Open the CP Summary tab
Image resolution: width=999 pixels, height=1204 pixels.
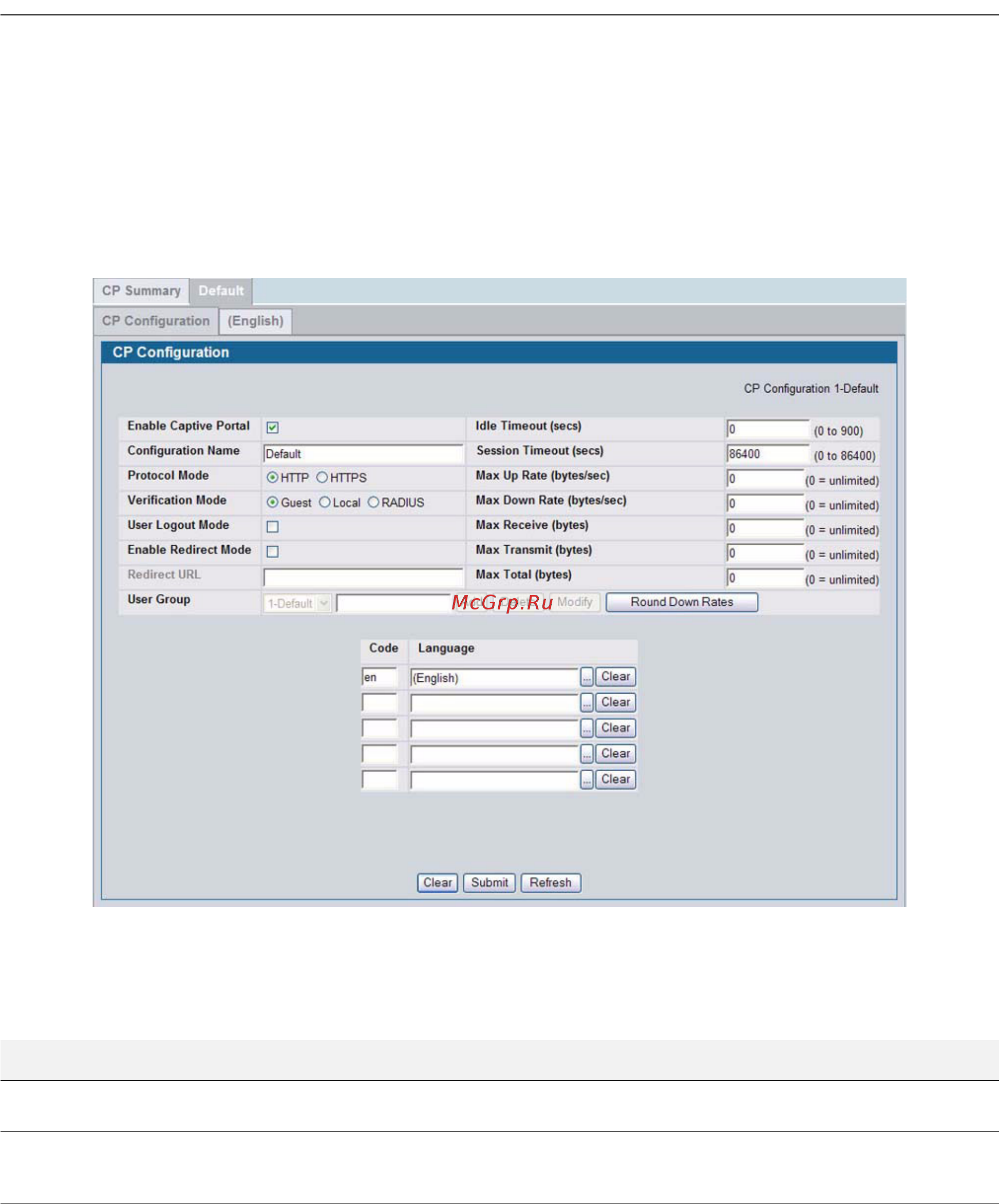pos(141,291)
